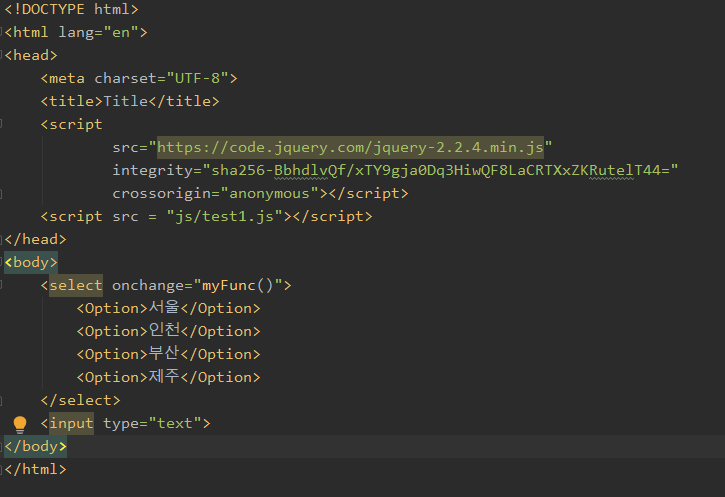Click the crossorigin attribute name
725x497 pixels.
pyautogui.click(x=161, y=193)
